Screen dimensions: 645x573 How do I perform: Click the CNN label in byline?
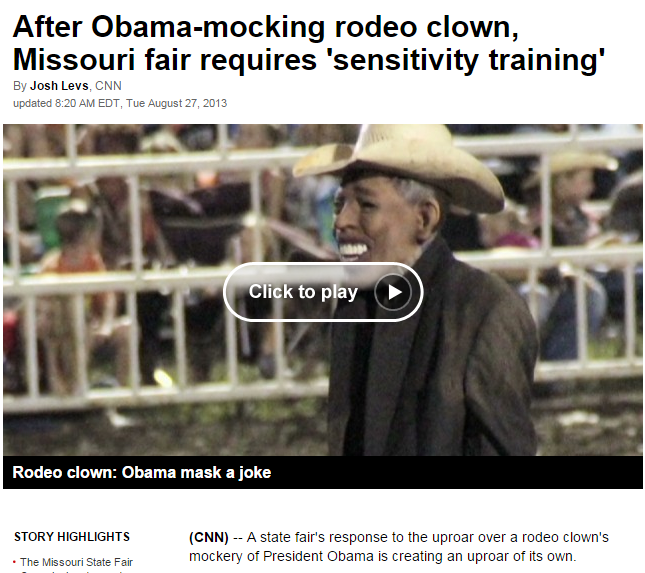(109, 86)
